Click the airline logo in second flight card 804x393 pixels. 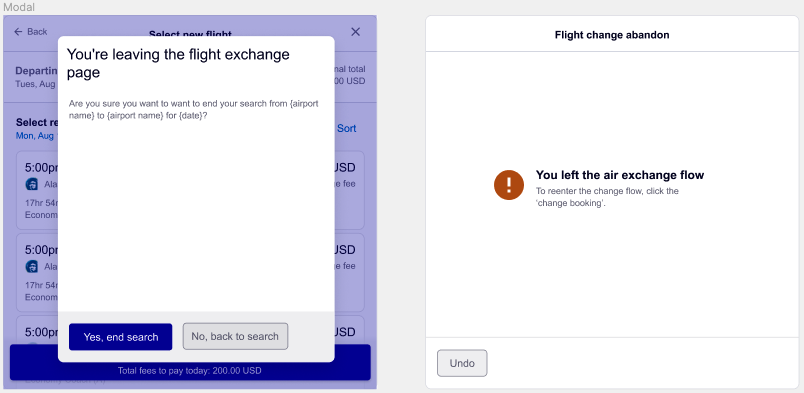(31, 266)
